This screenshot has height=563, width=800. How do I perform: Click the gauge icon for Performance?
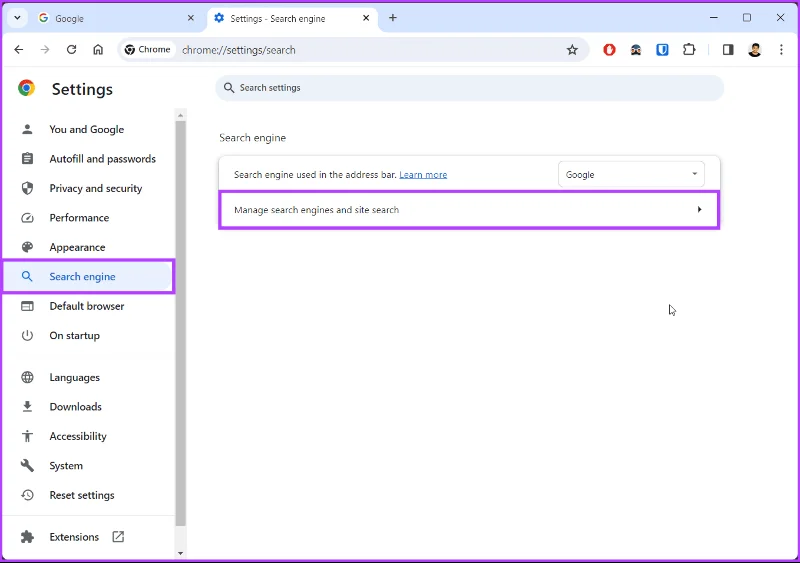tap(27, 218)
